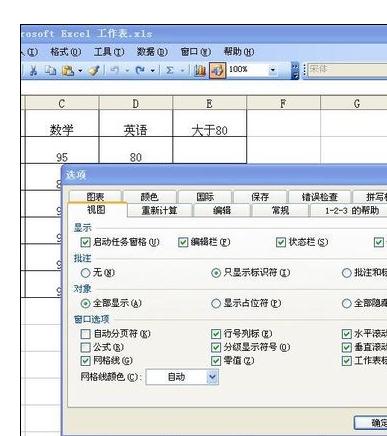Image resolution: width=387 pixels, height=436 pixels.
Task: Expand the Redo history arrow
Action: point(153,71)
